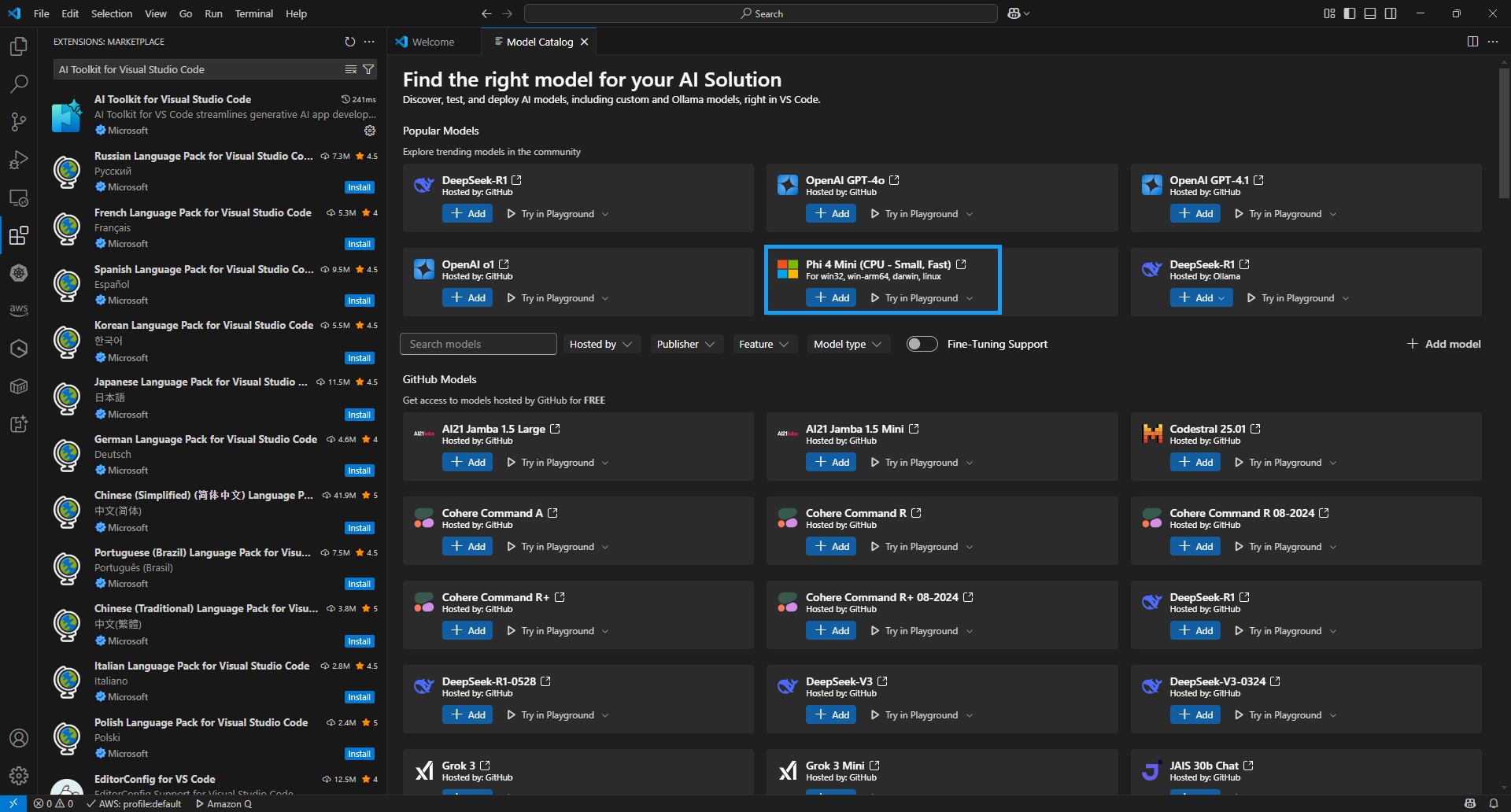1511x812 pixels.
Task: Open Source Control view icon
Action: point(19,121)
